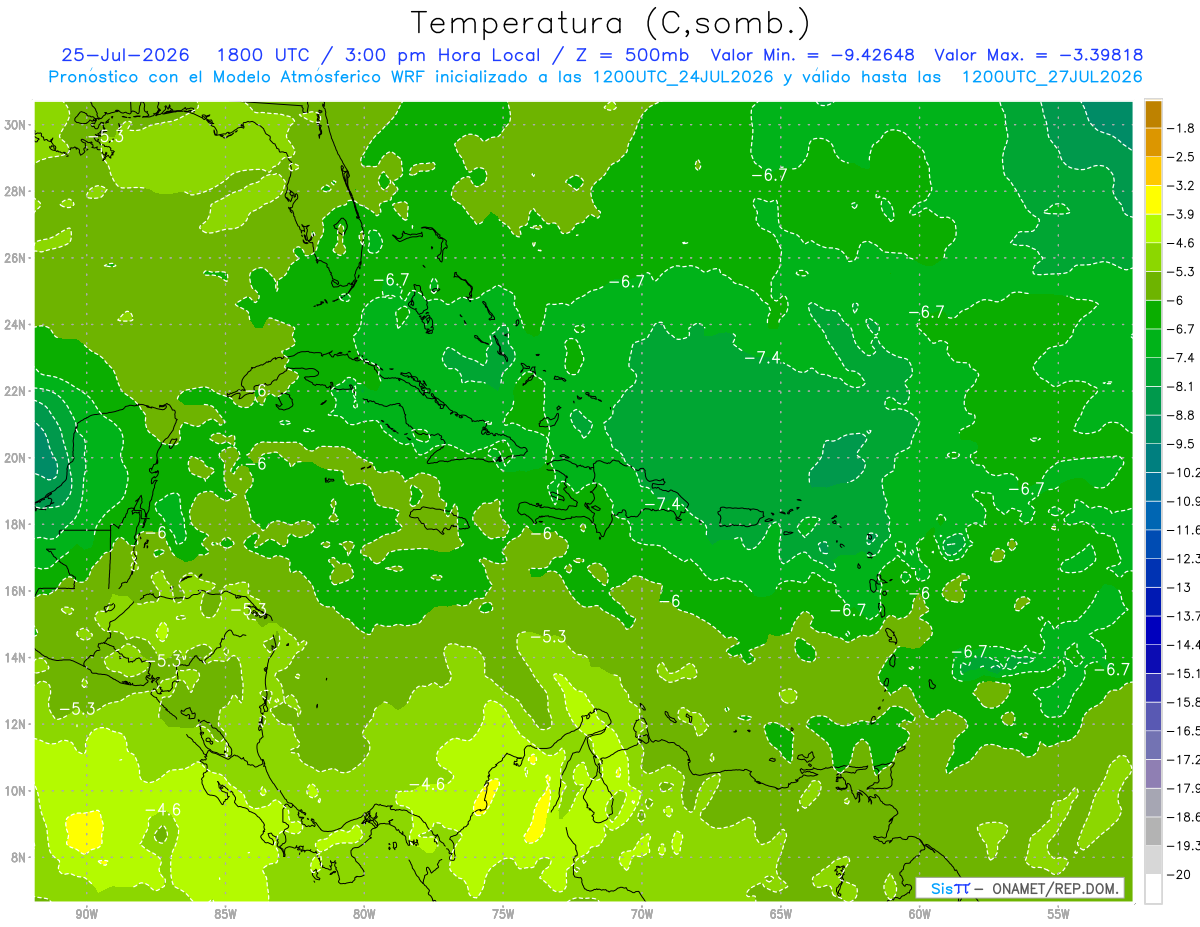Click the -17.2 label on the color scale
Image resolution: width=1200 pixels, height=927 pixels.
pos(1185,760)
